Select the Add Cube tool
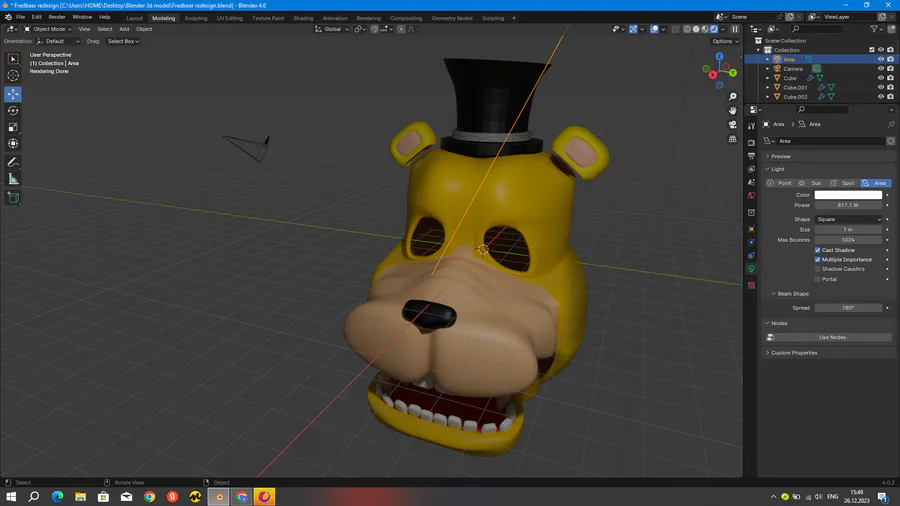The width and height of the screenshot is (900, 506). pyautogui.click(x=13, y=198)
